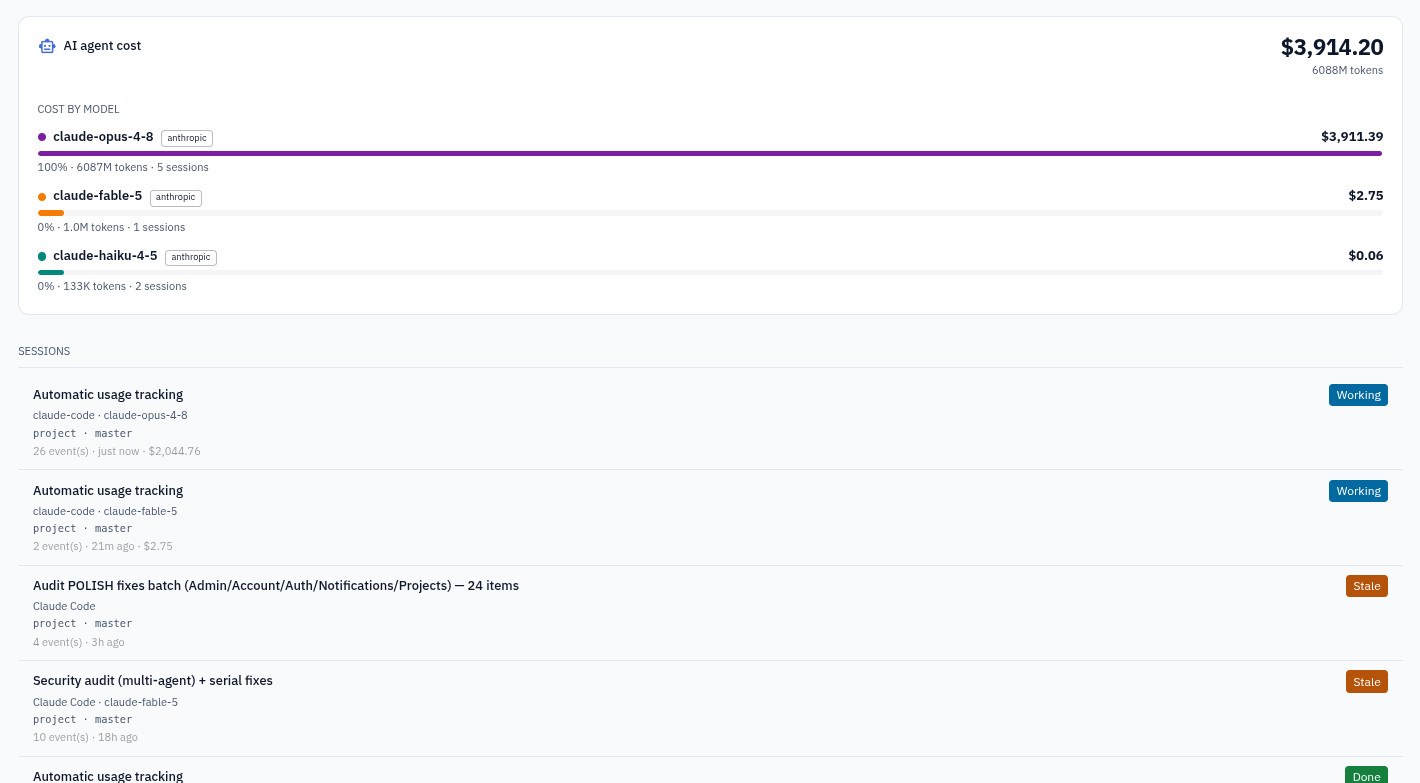Click the SESSIONS section label
1420x783 pixels.
click(x=44, y=352)
